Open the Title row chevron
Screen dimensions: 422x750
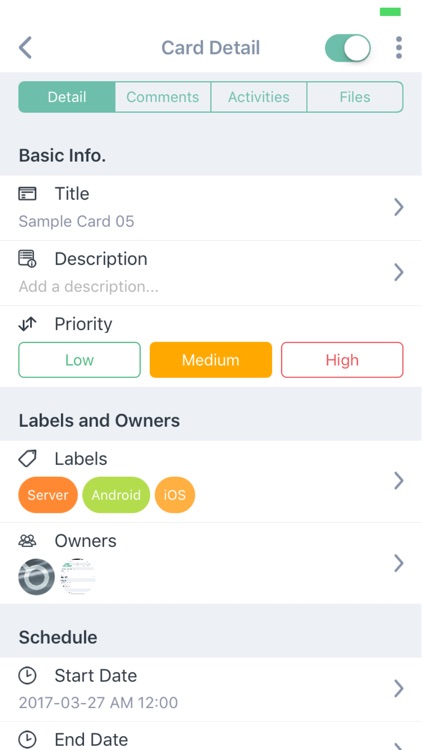pyautogui.click(x=399, y=208)
